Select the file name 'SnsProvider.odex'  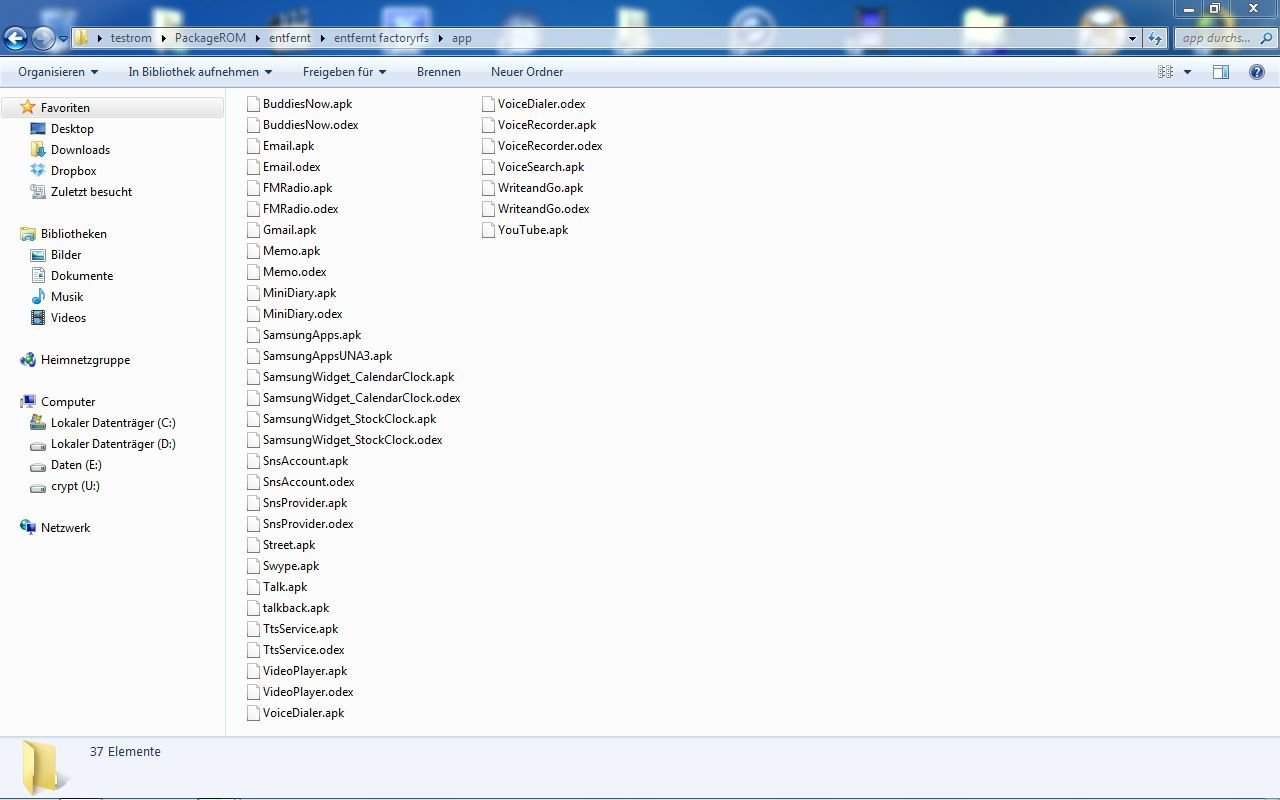click(x=308, y=524)
